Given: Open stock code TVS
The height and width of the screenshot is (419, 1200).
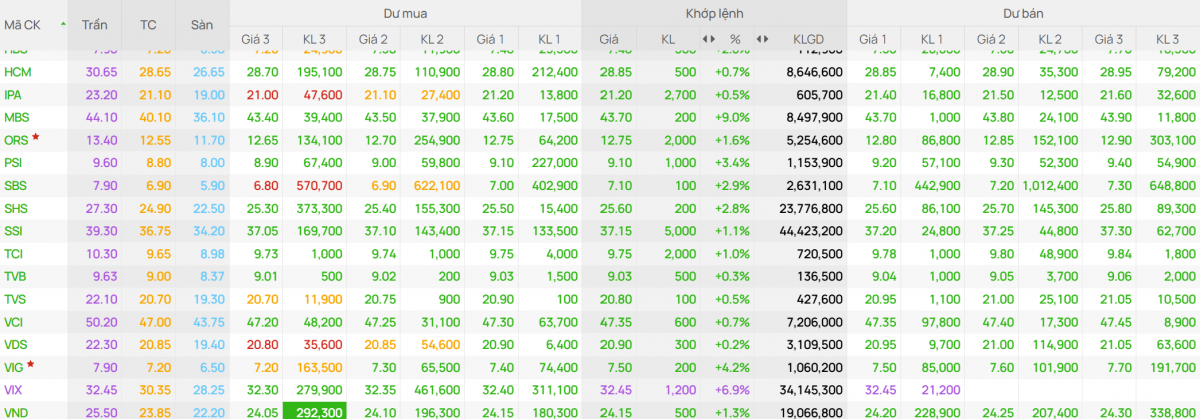Looking at the screenshot, I should tap(15, 298).
